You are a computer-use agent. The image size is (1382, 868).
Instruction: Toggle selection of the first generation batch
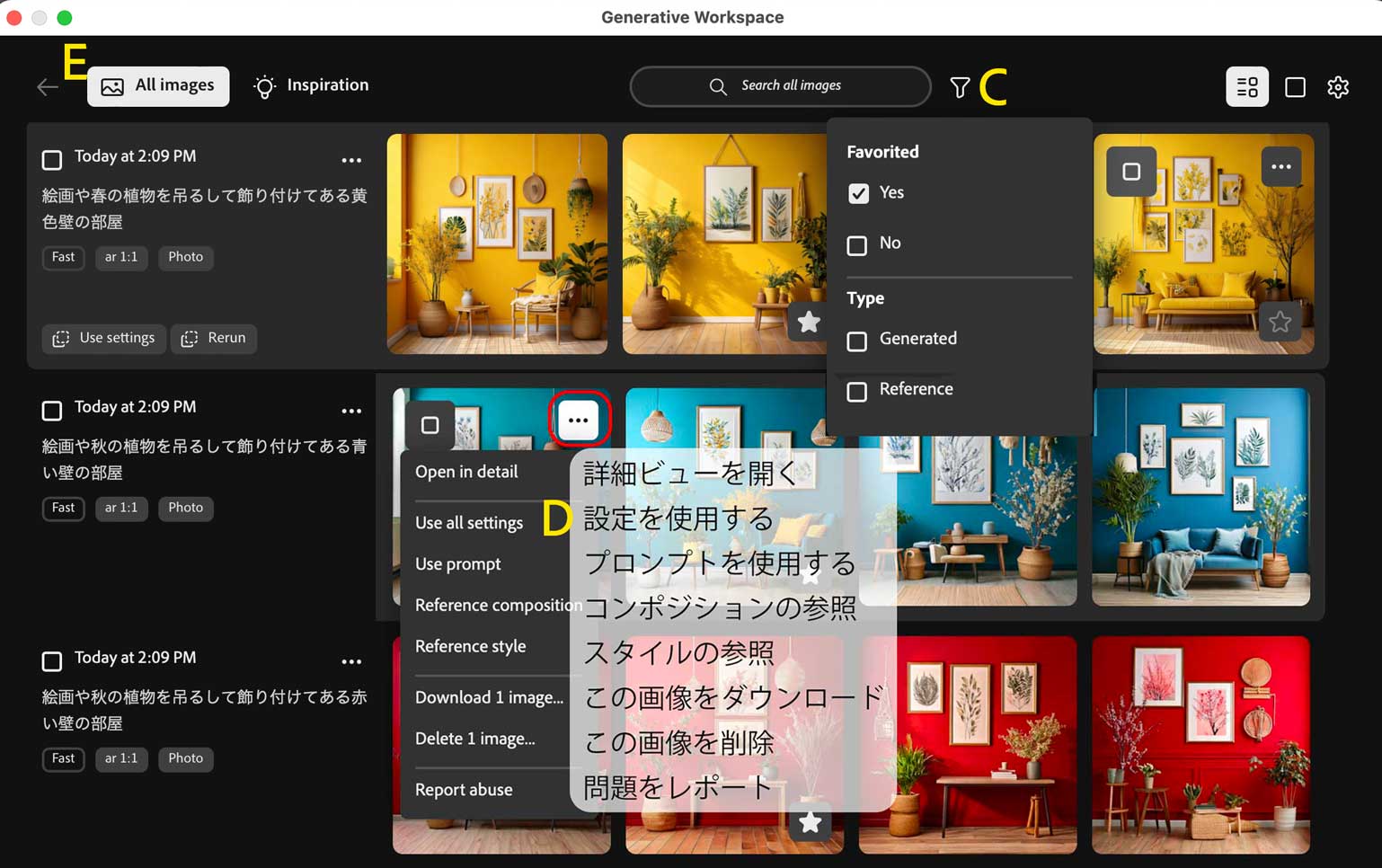pos(51,159)
